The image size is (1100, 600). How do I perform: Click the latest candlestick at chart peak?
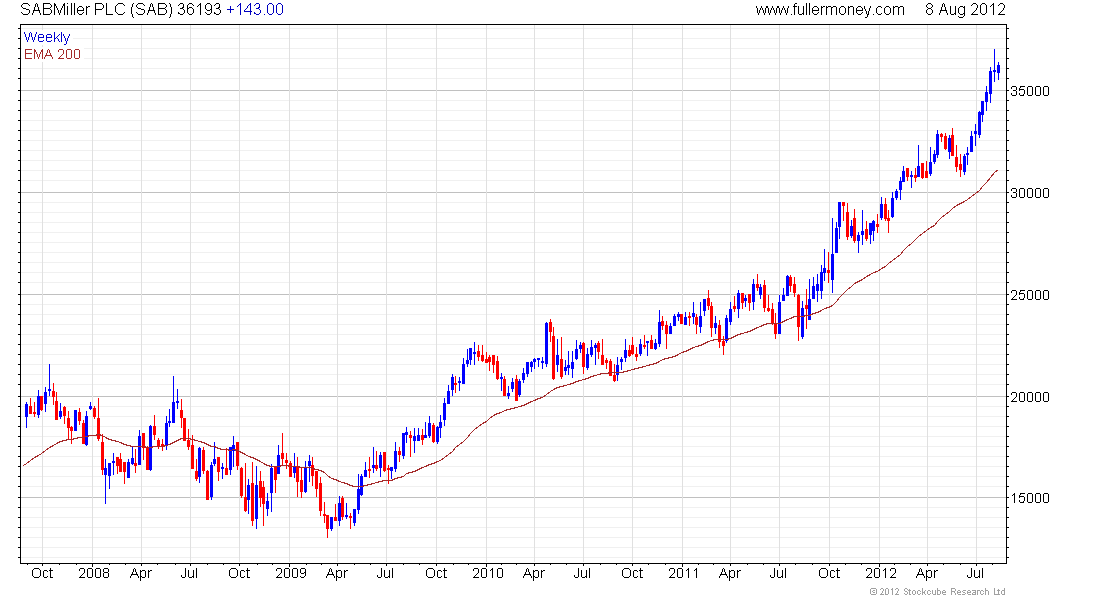998,69
